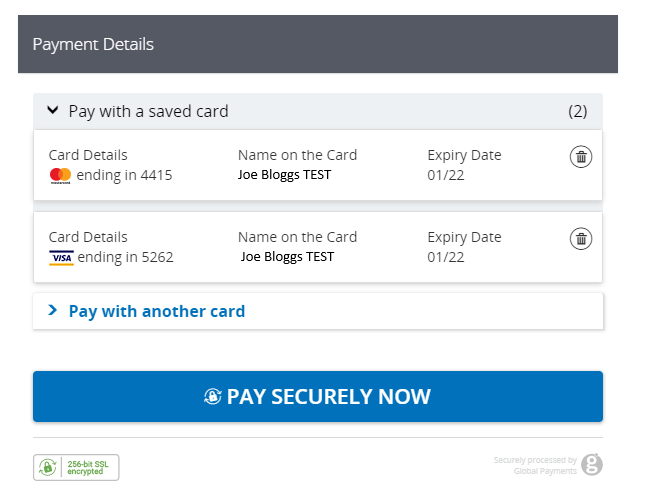Click the Securely processed by Global Payments text
647x494 pixels.
click(535, 466)
